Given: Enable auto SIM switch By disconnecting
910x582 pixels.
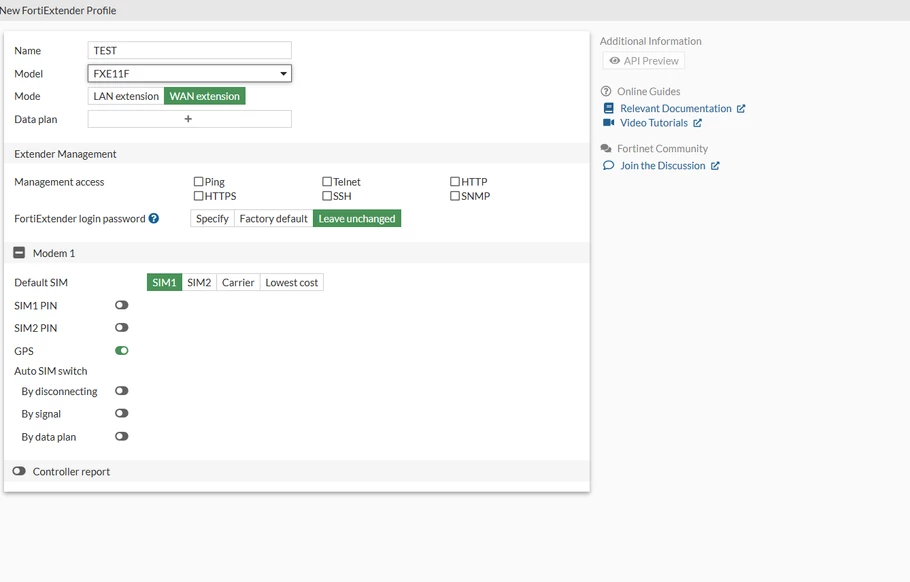Looking at the screenshot, I should tap(121, 391).
